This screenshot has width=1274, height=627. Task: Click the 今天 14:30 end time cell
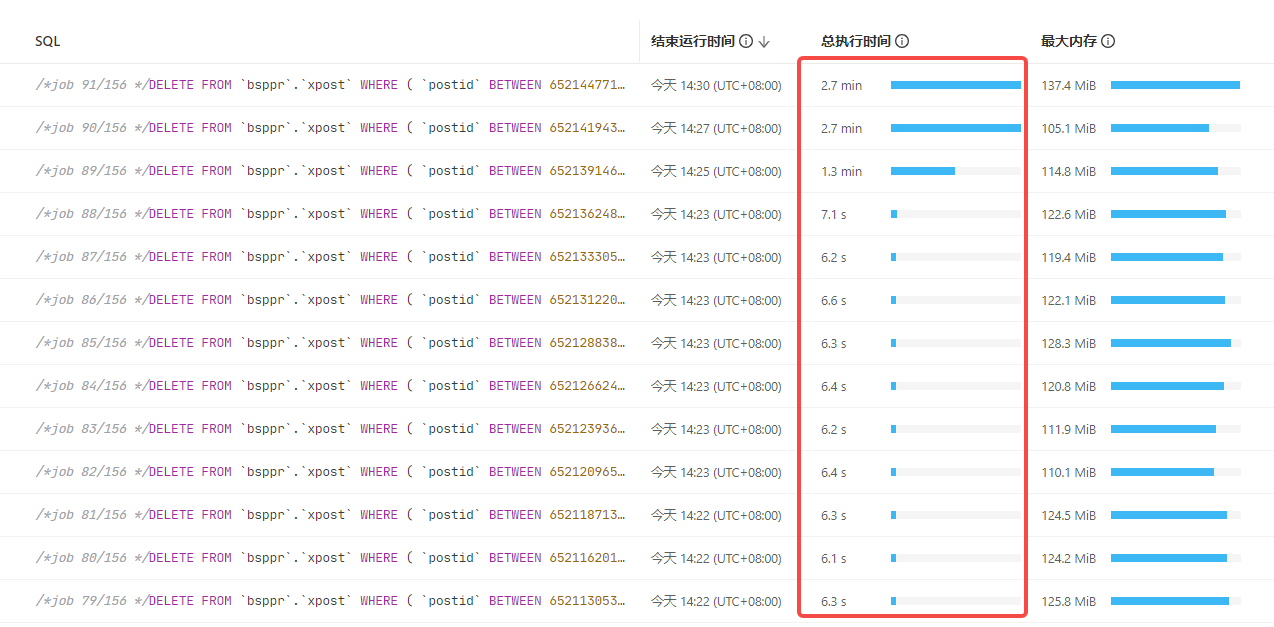click(x=715, y=85)
